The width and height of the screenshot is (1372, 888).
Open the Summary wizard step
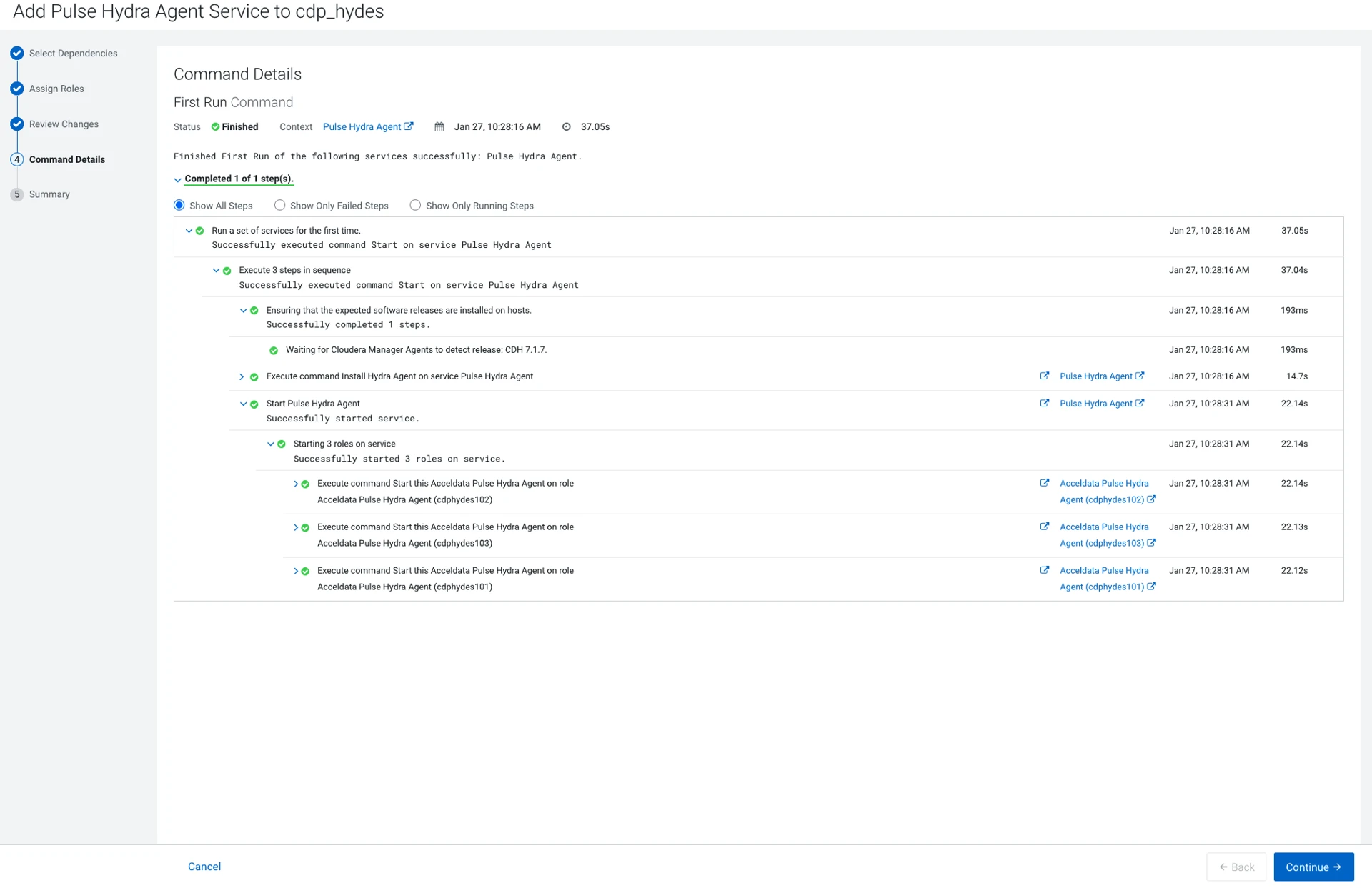click(49, 194)
